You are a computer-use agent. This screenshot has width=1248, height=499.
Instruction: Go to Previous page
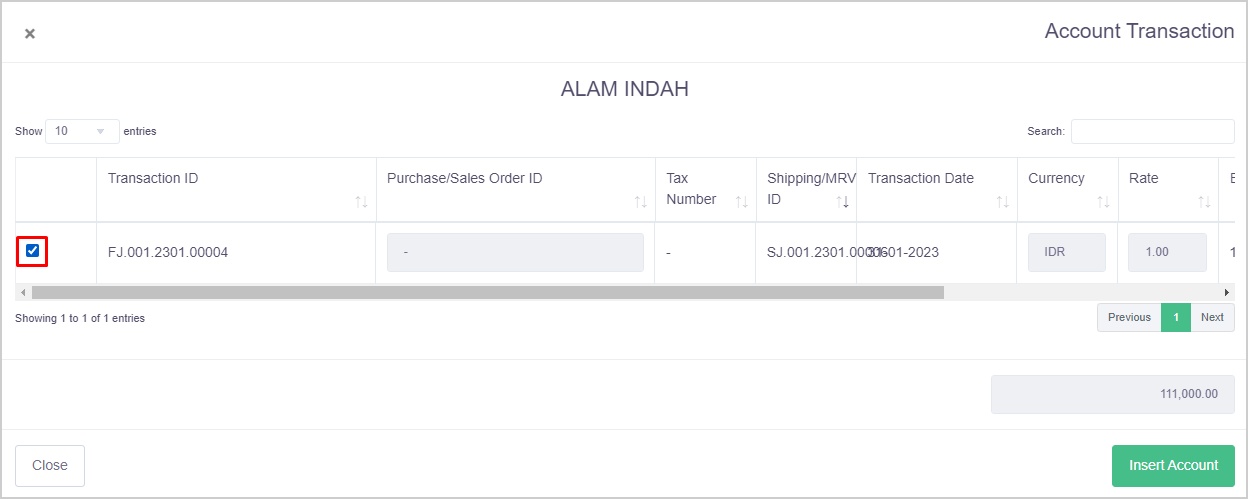1129,317
